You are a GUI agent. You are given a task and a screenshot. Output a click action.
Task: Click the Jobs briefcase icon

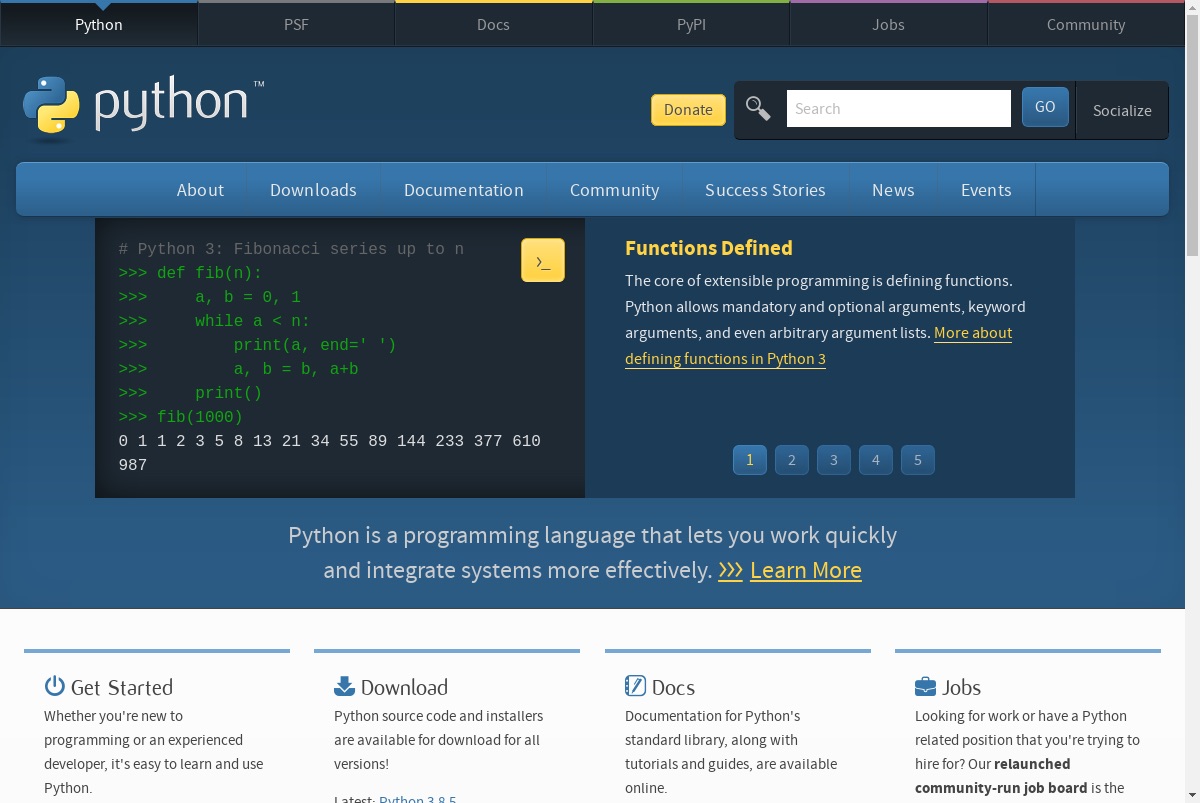coord(925,687)
